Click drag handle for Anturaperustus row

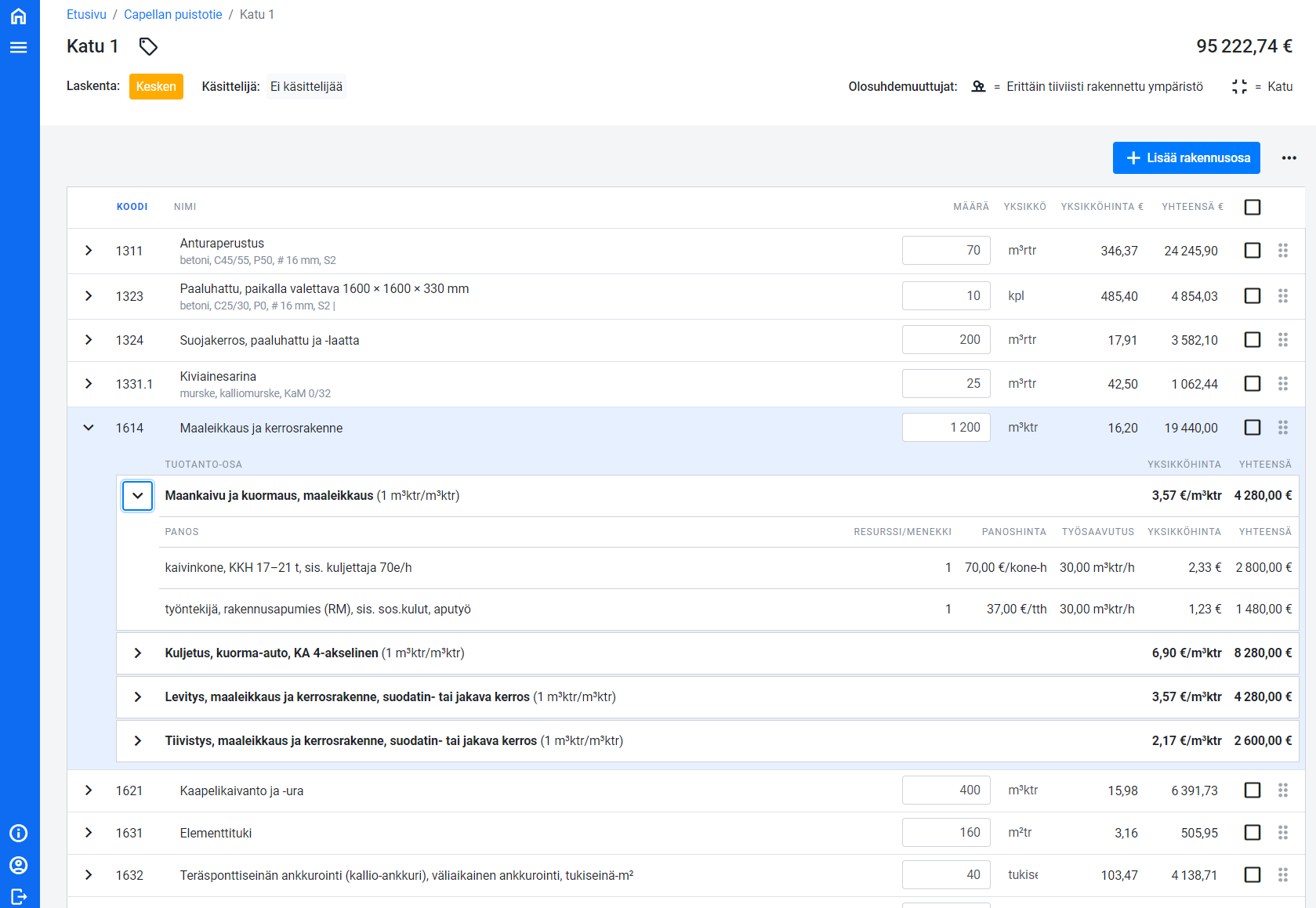(x=1282, y=251)
